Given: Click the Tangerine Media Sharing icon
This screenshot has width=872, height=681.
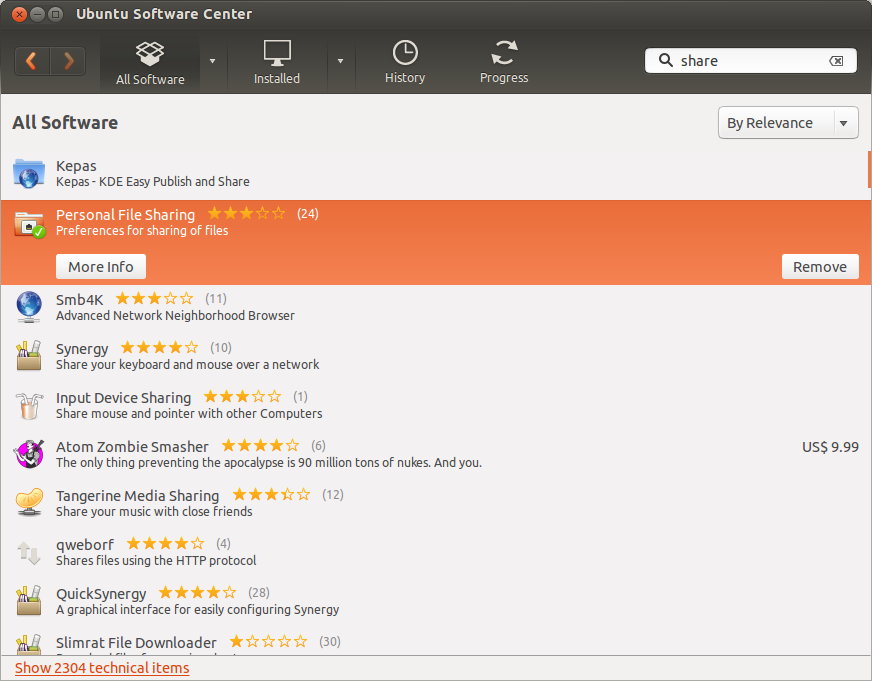Looking at the screenshot, I should point(29,503).
